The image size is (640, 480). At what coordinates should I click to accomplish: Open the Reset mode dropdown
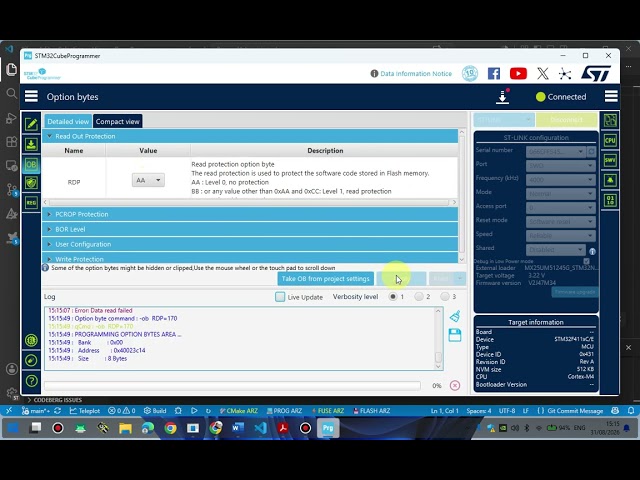pos(561,222)
